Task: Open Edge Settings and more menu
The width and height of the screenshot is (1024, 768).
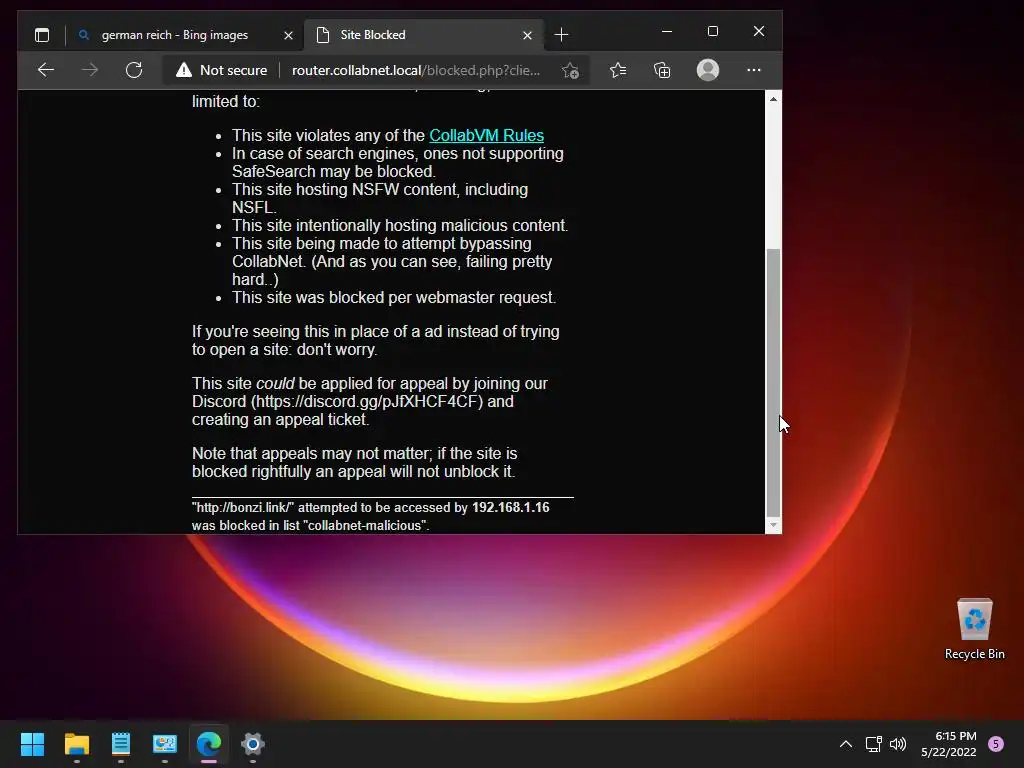Action: (x=754, y=70)
